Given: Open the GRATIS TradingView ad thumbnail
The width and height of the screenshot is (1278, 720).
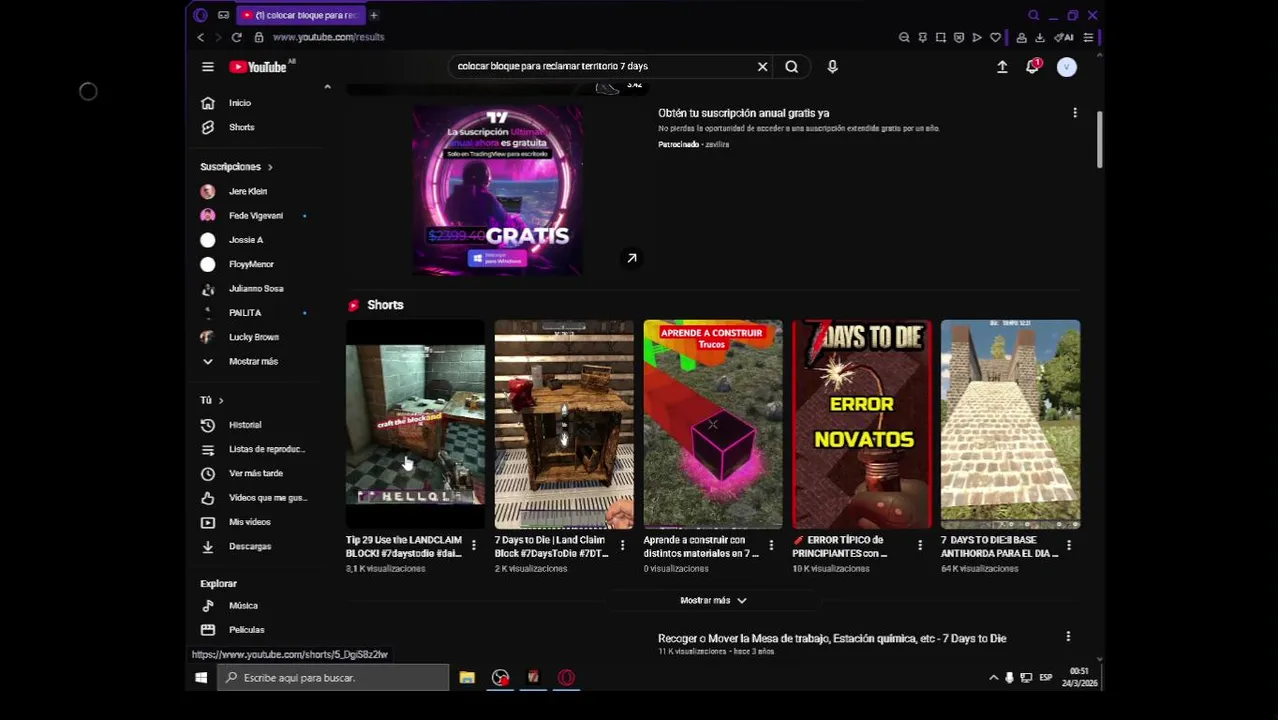Looking at the screenshot, I should pyautogui.click(x=497, y=189).
